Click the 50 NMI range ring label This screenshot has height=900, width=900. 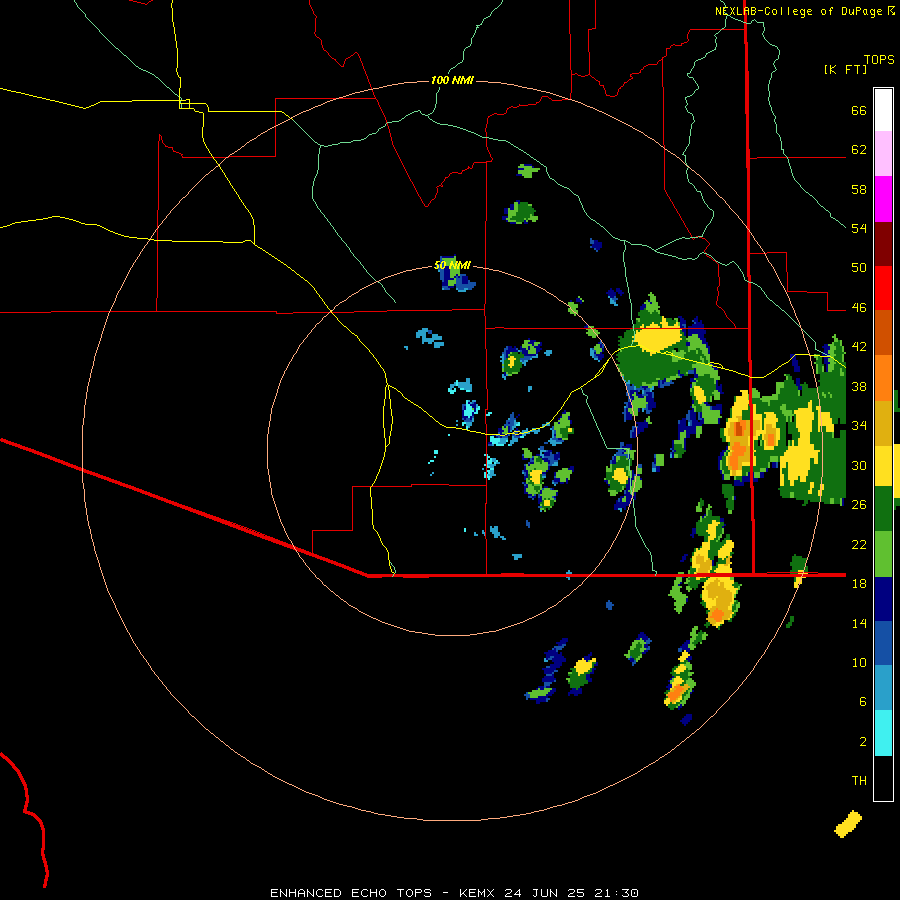pyautogui.click(x=452, y=265)
